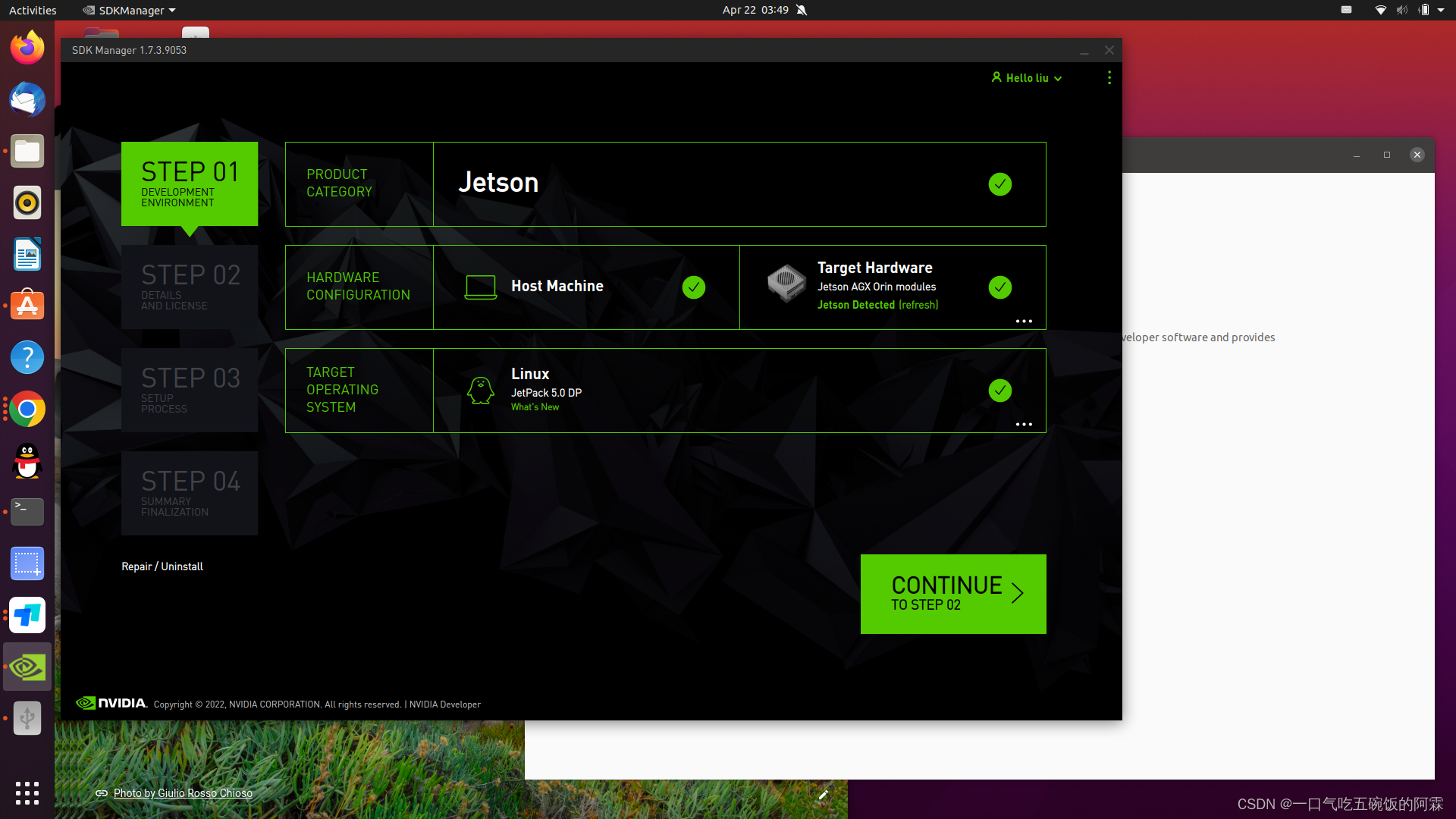The image size is (1456, 819).
Task: Open Photo by Giulio Rosso Chioso link
Action: (183, 793)
